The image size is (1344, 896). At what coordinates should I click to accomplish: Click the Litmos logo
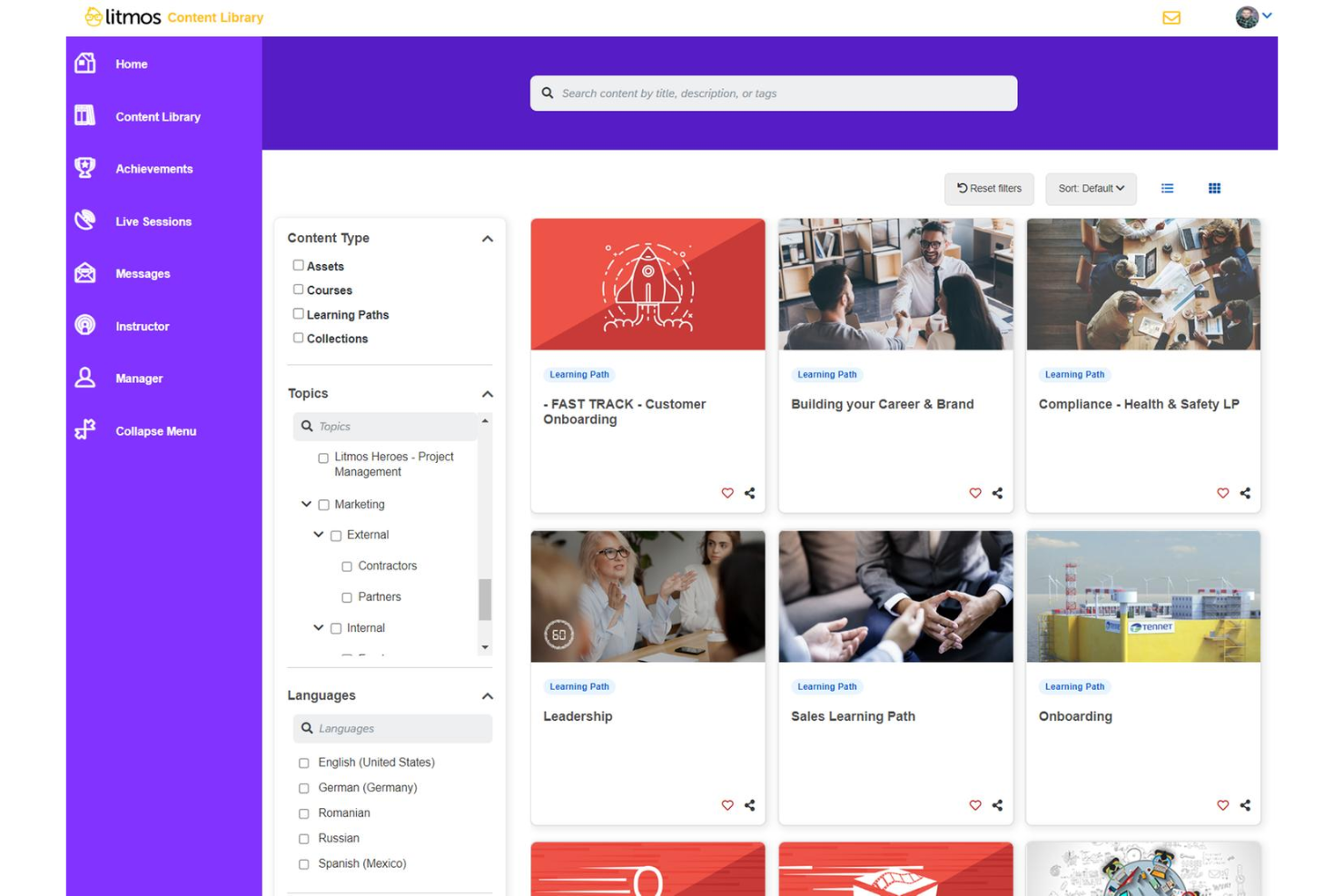pos(123,17)
